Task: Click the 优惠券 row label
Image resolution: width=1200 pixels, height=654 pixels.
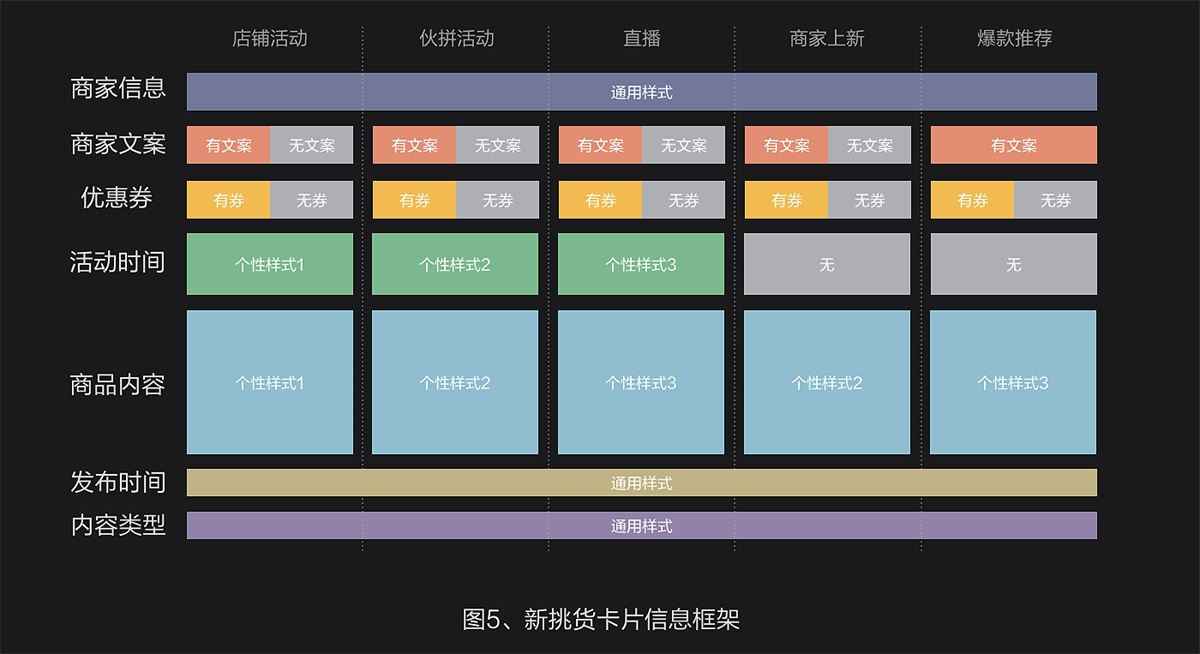Action: [x=117, y=198]
